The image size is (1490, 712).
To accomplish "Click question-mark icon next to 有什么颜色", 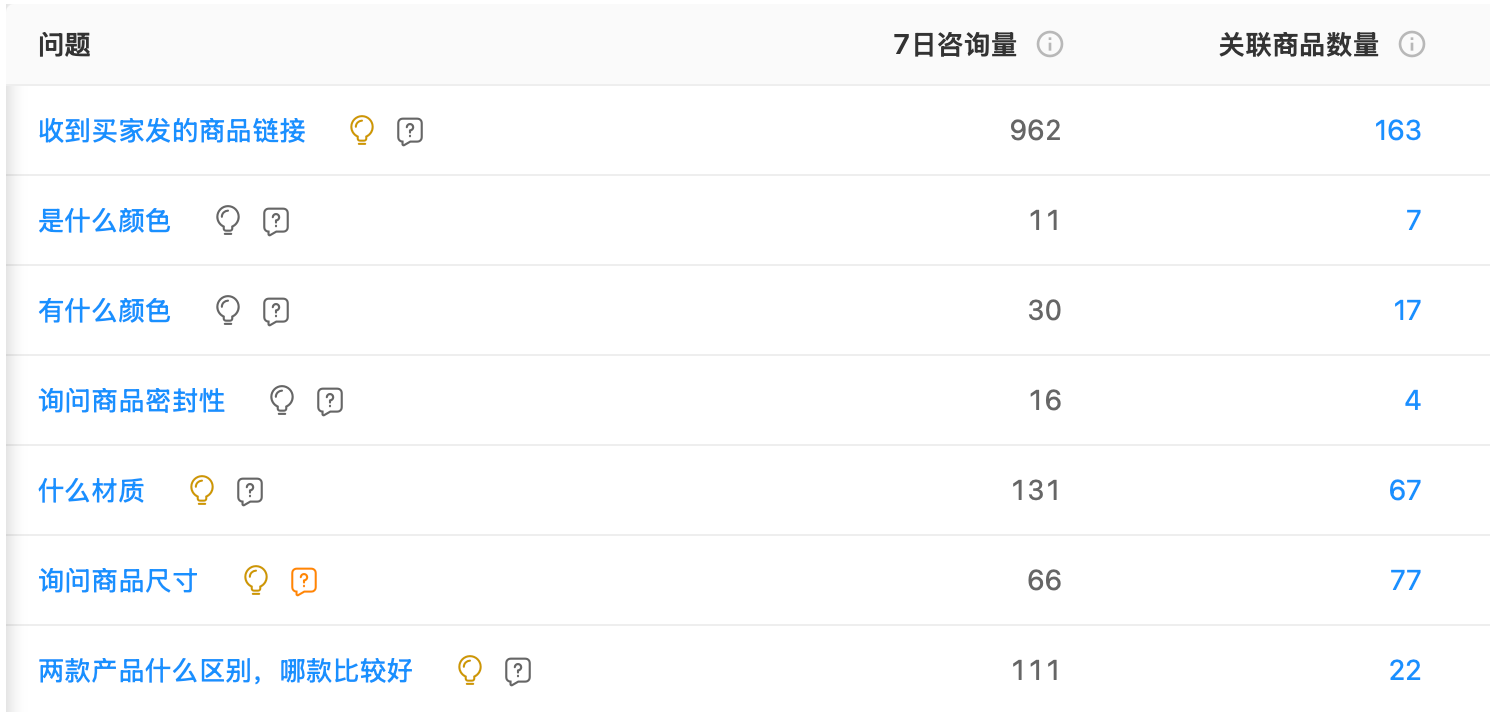I will [276, 310].
